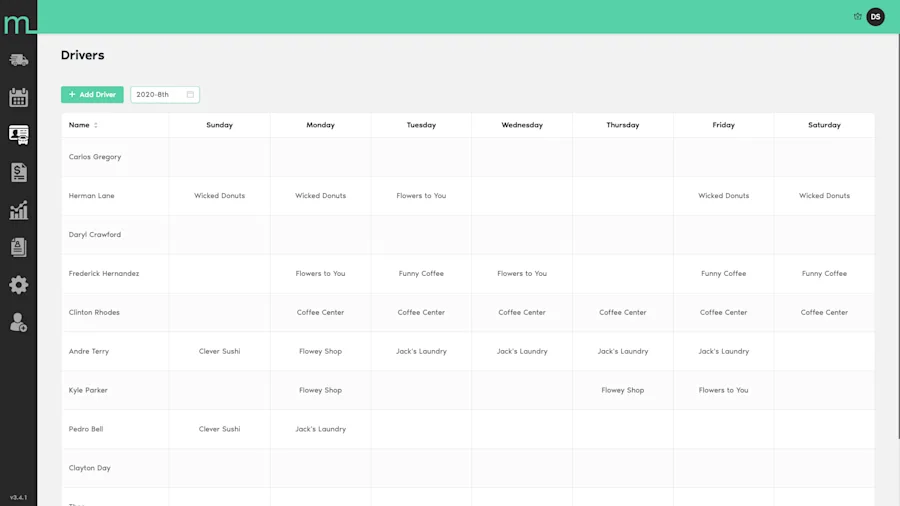Image resolution: width=900 pixels, height=506 pixels.
Task: Click Clinton Rhodes' Thursday Coffee Center cell
Action: point(623,313)
